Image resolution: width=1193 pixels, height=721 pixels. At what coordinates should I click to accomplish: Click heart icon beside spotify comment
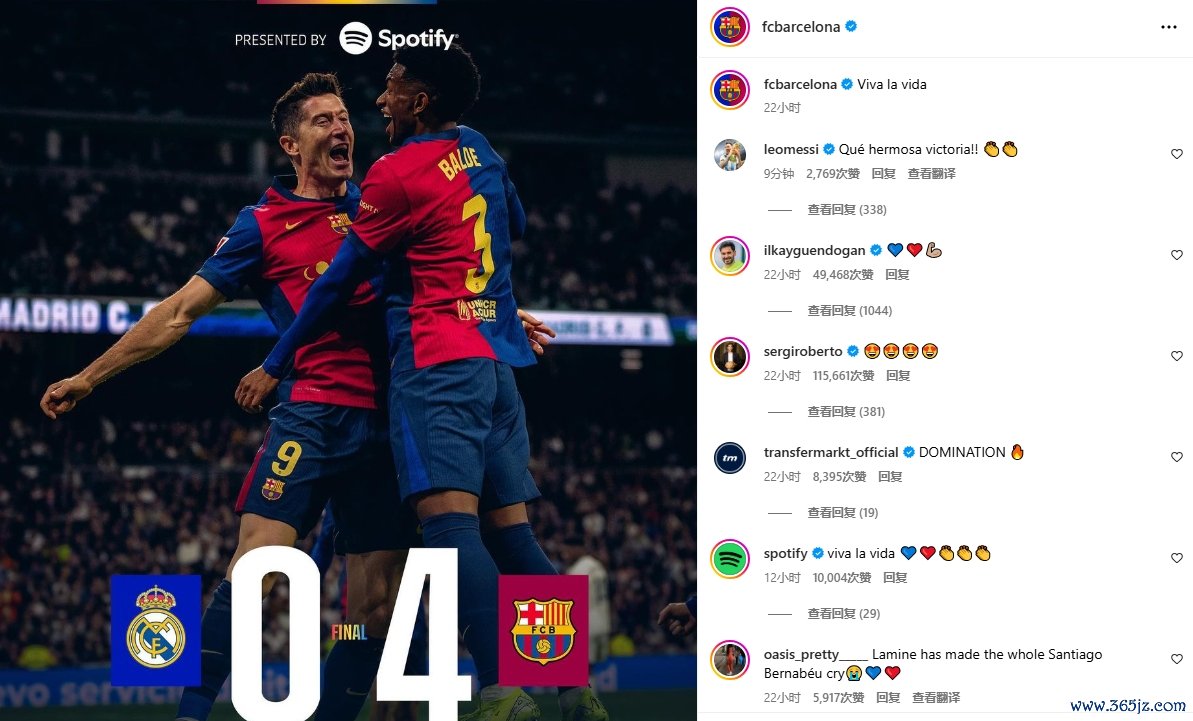pyautogui.click(x=1176, y=558)
